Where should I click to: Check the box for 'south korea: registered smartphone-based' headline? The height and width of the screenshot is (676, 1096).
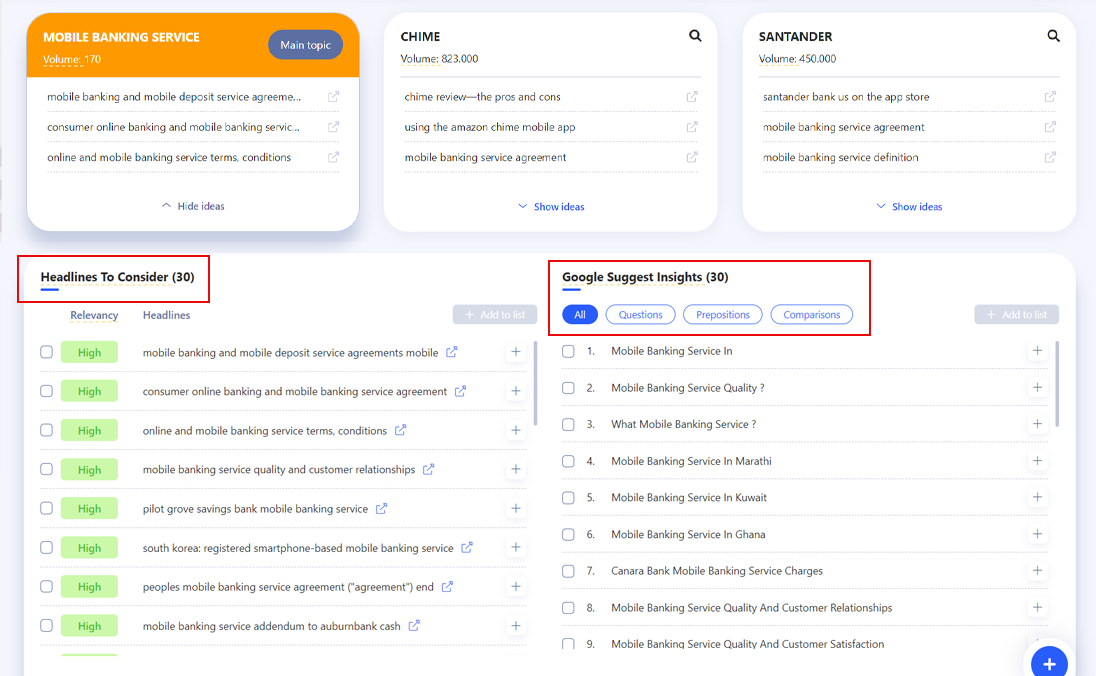click(46, 547)
